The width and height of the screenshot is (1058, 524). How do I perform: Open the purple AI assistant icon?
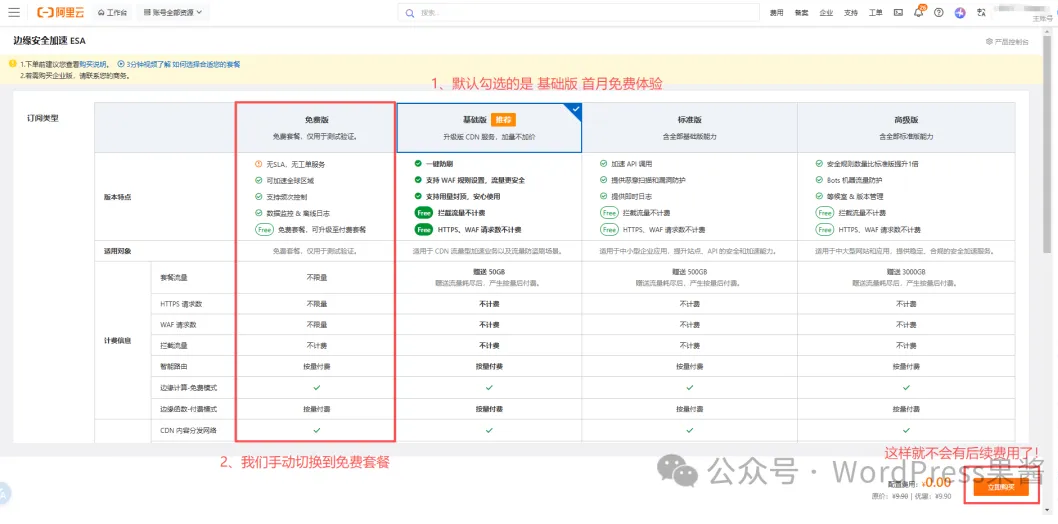960,12
